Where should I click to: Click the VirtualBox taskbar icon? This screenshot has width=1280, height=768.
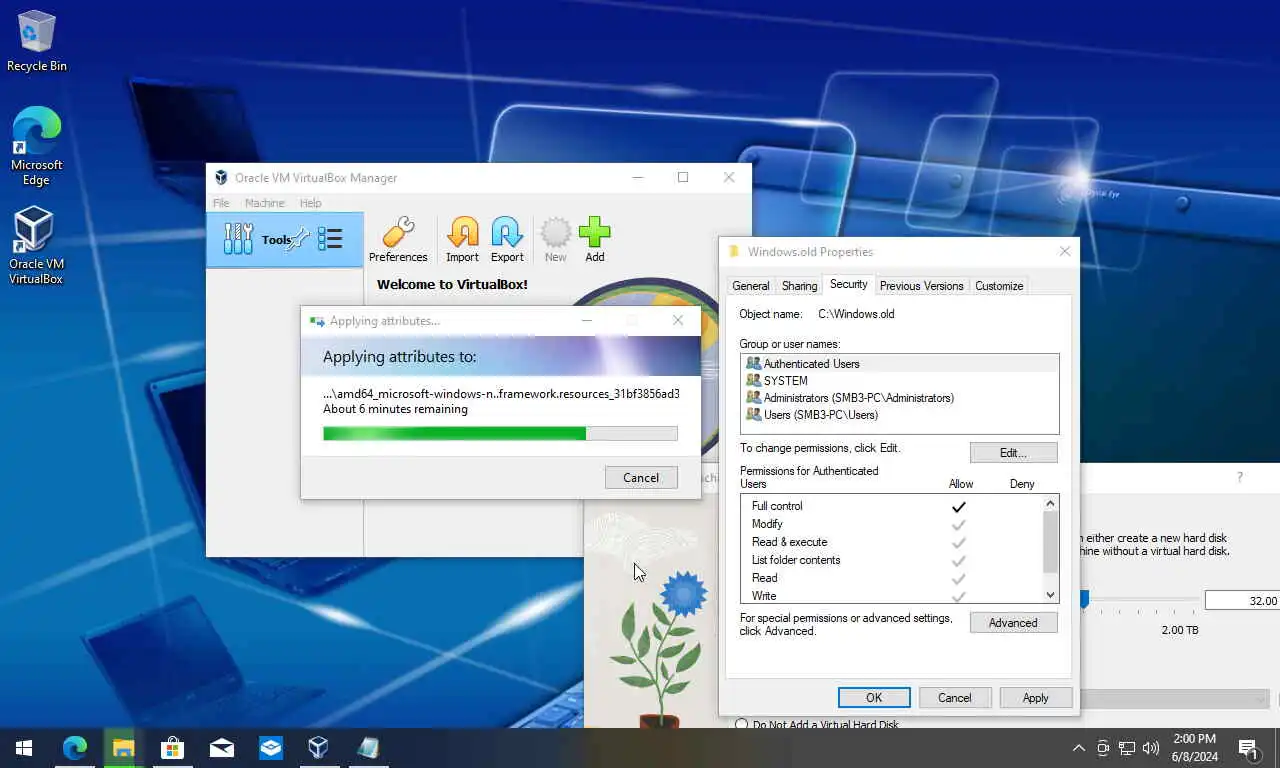[318, 747]
